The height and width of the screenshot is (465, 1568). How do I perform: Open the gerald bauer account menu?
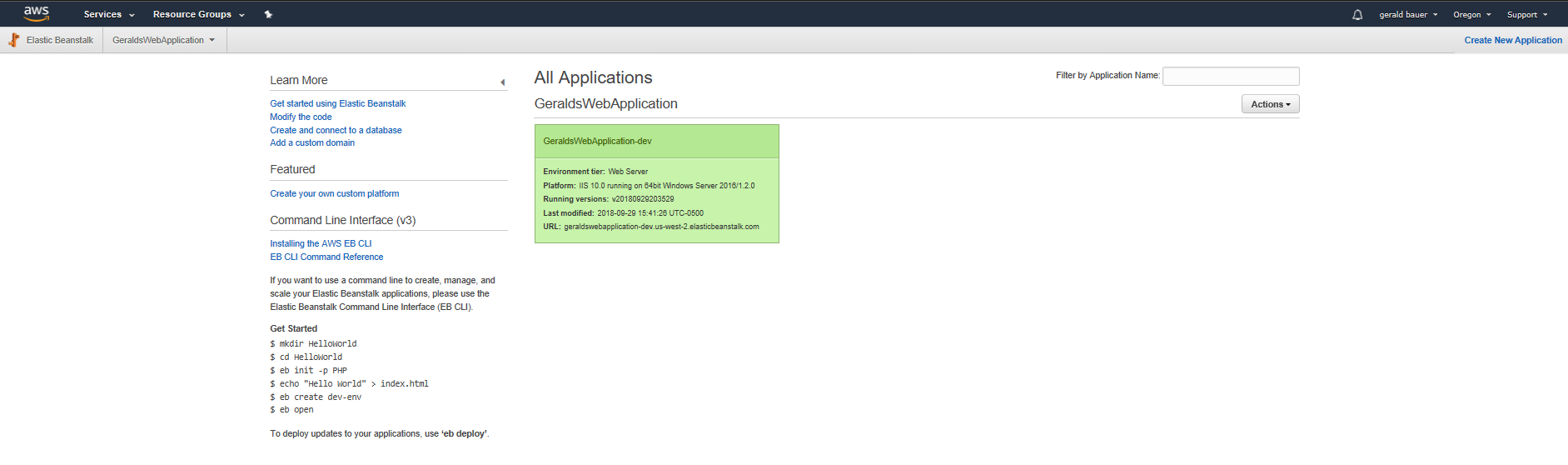[1408, 14]
